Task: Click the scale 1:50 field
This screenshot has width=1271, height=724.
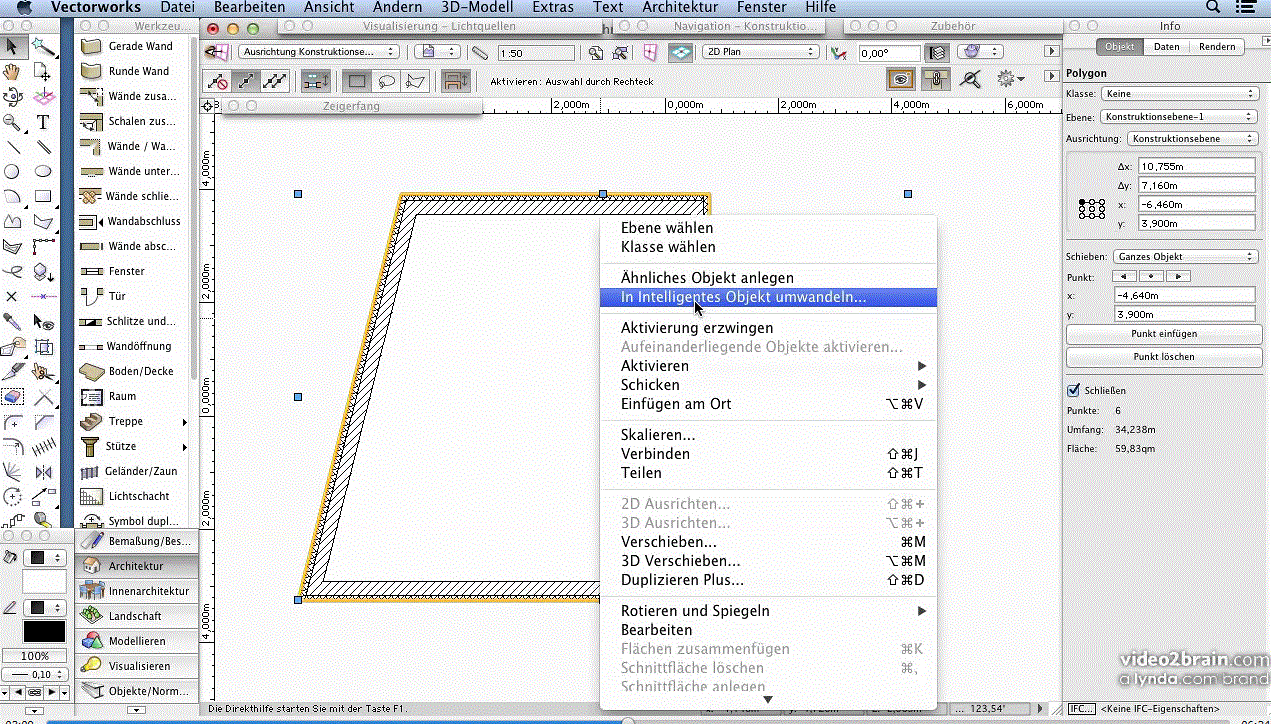Action: pos(536,53)
